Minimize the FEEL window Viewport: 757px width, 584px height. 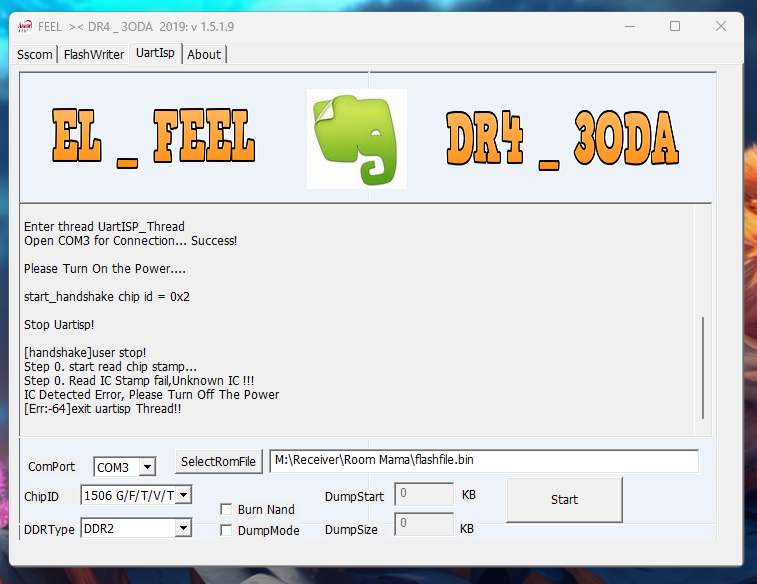(x=630, y=26)
